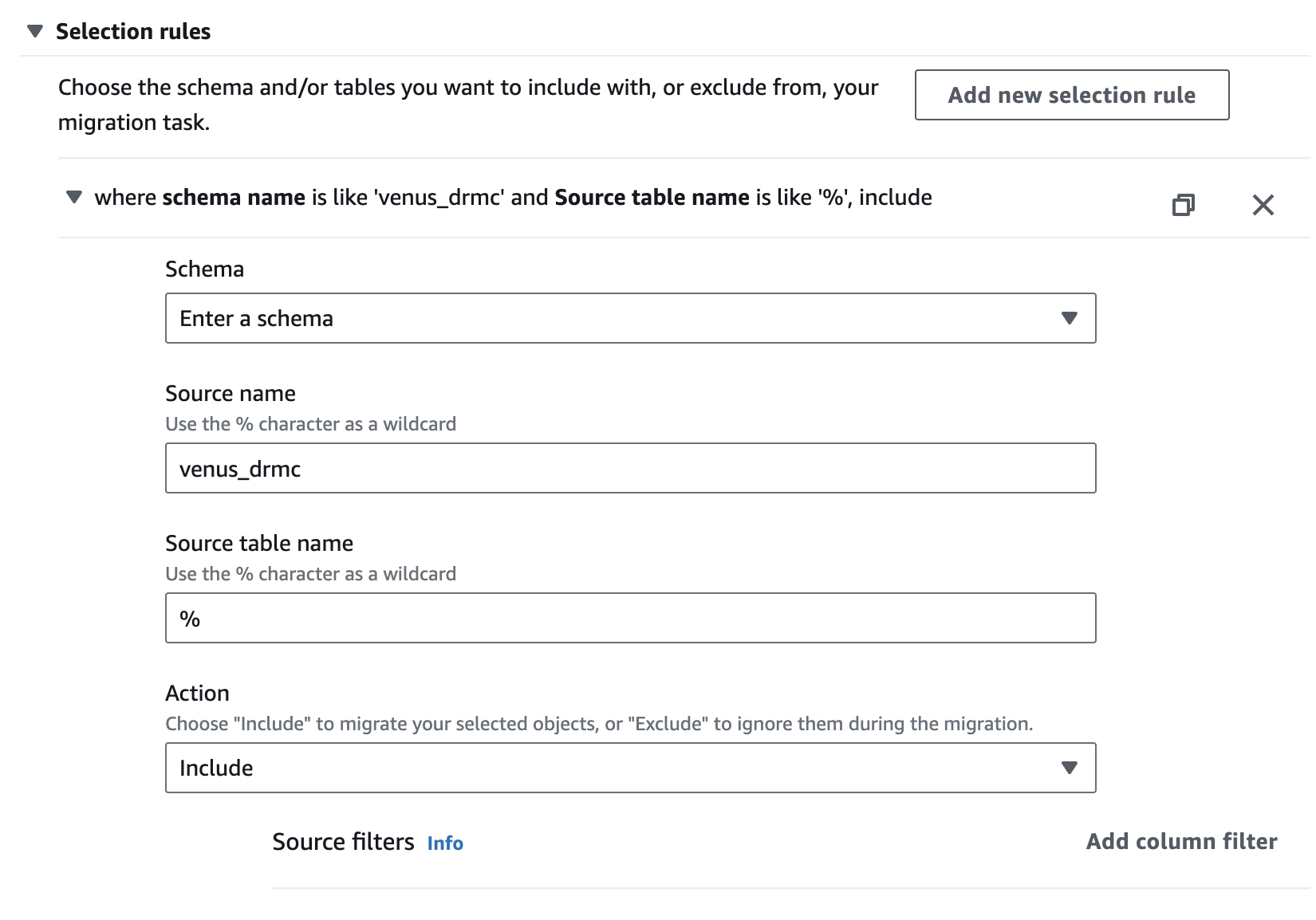Collapse the venus_drmc selection rule
This screenshot has width=1316, height=920.
74,197
